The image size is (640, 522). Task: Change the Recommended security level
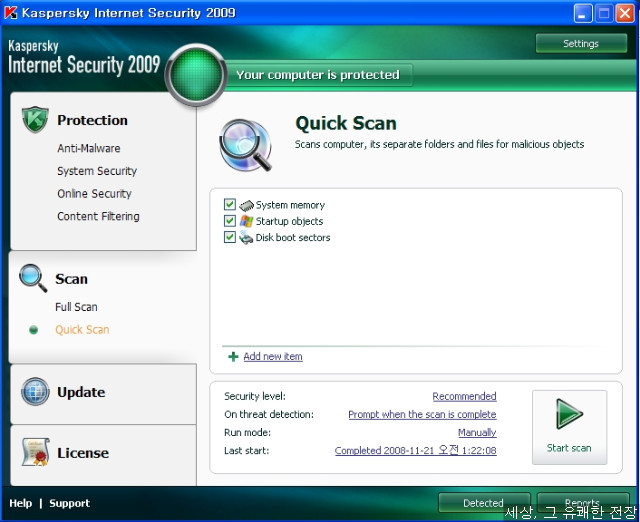(464, 396)
